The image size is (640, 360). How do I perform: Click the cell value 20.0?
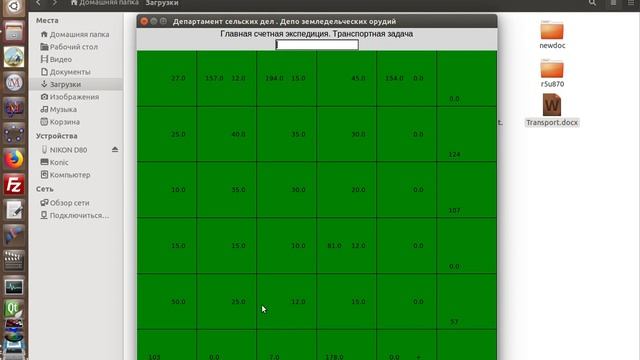click(358, 190)
